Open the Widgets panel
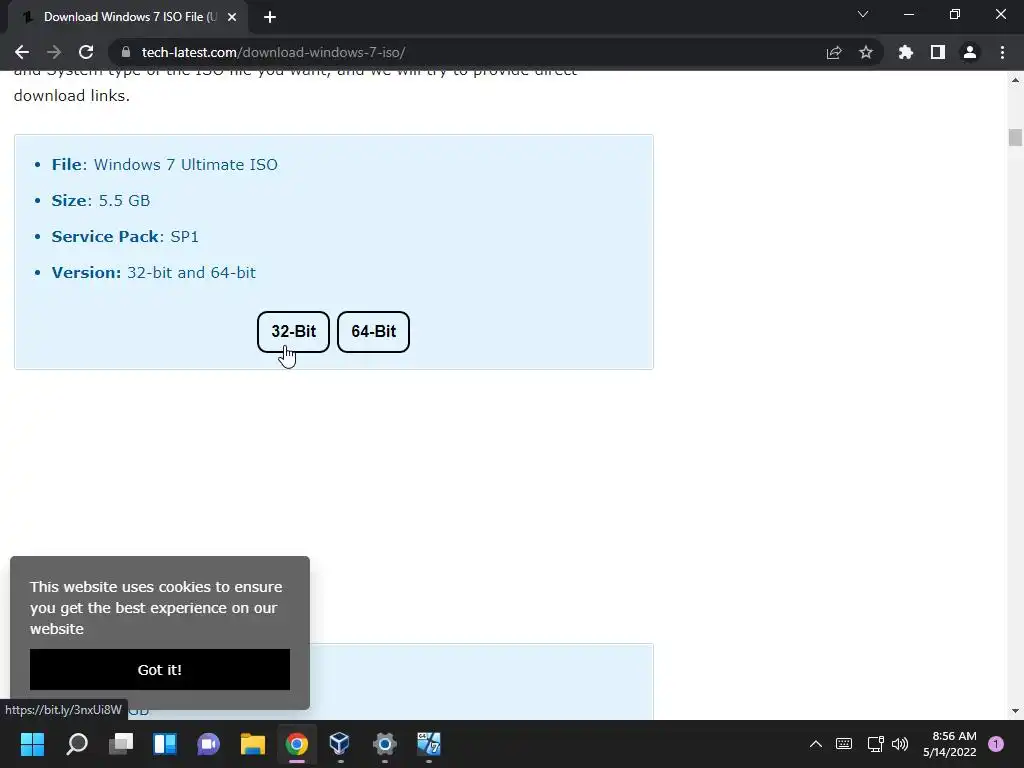This screenshot has height=768, width=1024. [x=165, y=744]
